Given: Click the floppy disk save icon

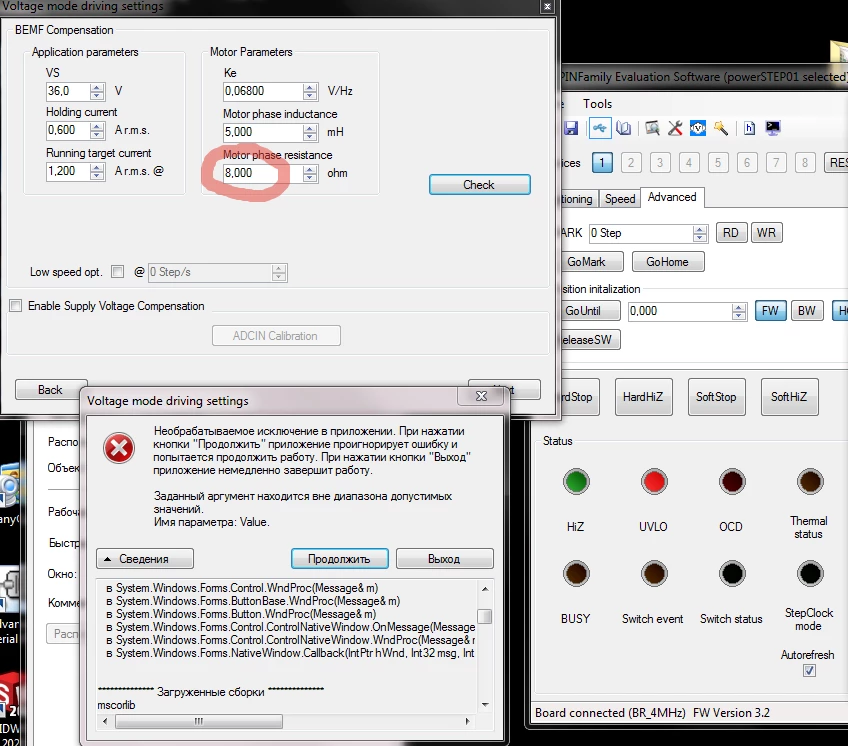Looking at the screenshot, I should [x=571, y=128].
